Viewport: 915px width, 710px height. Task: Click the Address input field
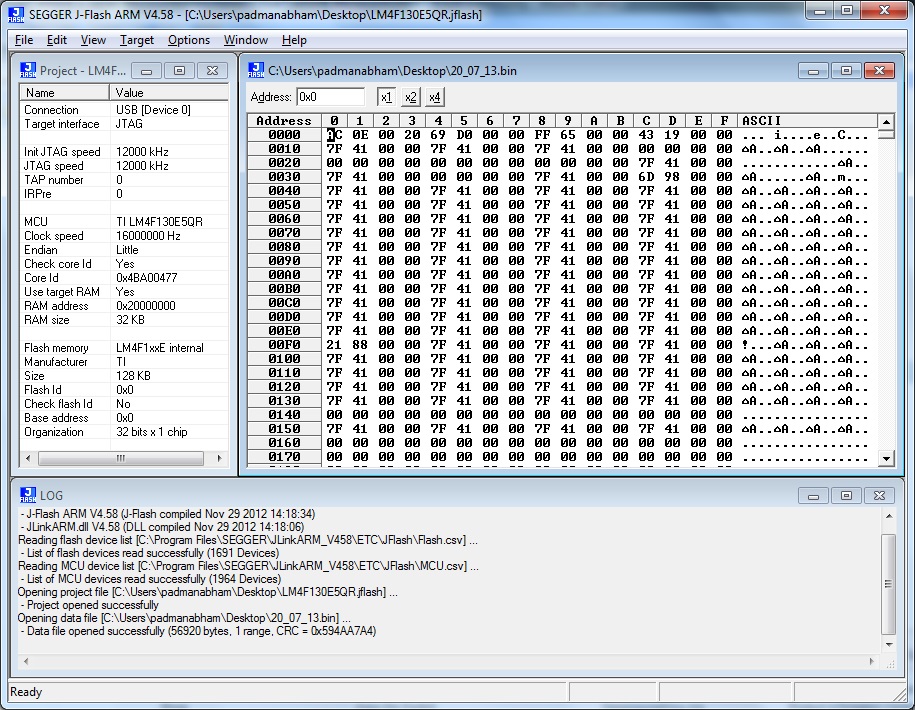[331, 97]
